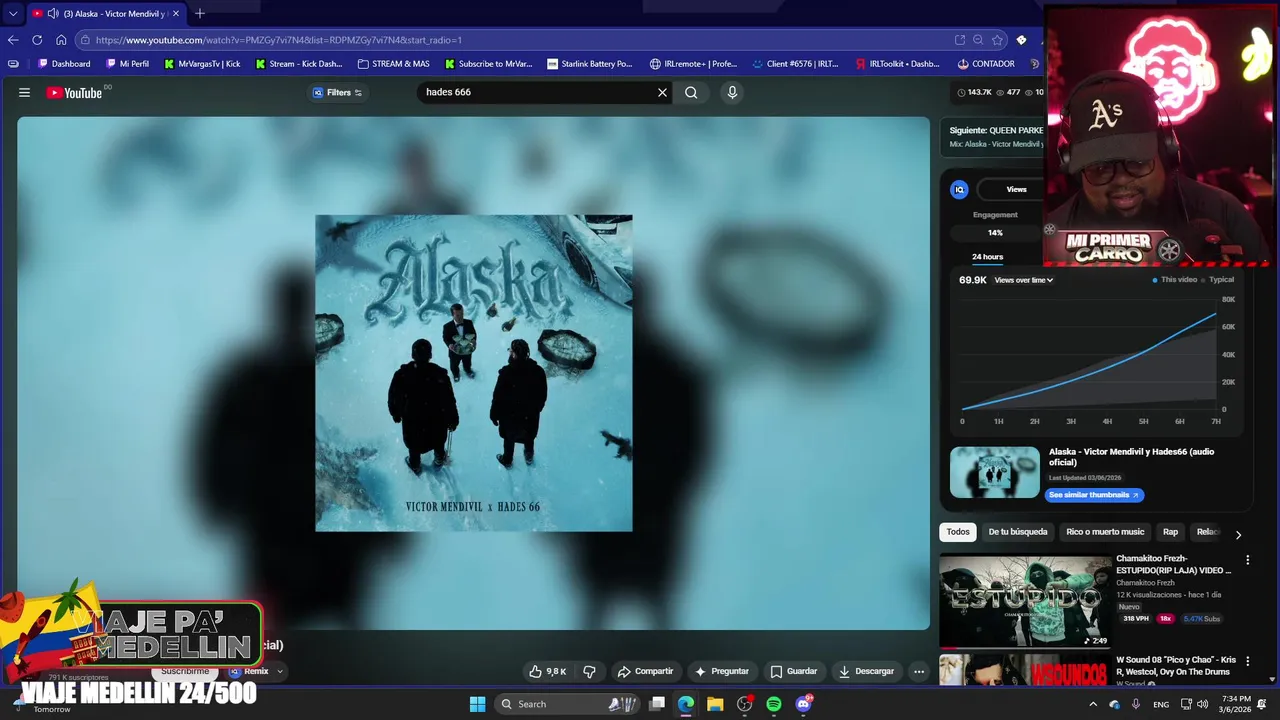Like the video with thumbs up
The height and width of the screenshot is (720, 1280).
tap(548, 671)
